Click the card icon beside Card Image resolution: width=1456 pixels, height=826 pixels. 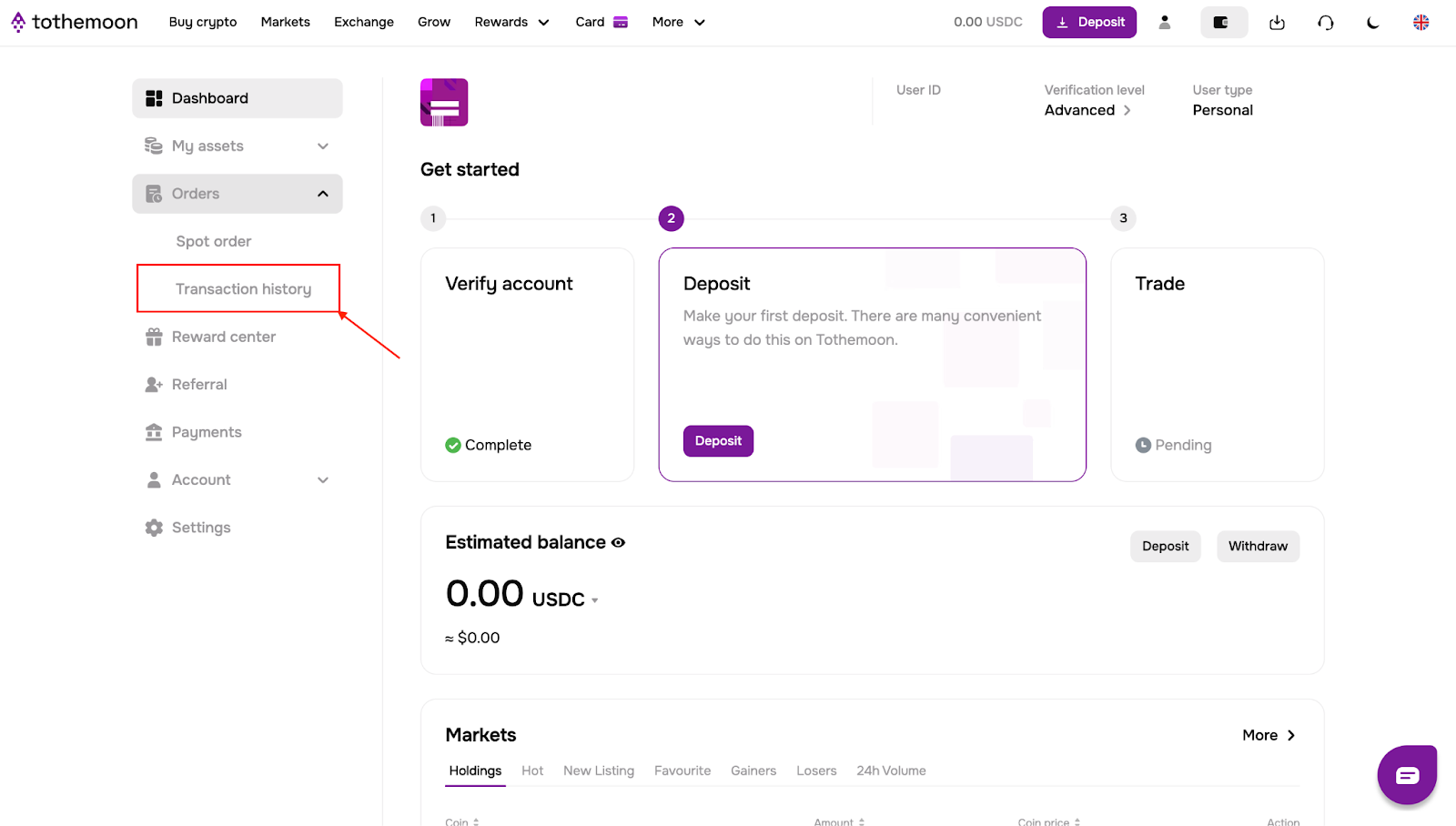click(x=621, y=22)
